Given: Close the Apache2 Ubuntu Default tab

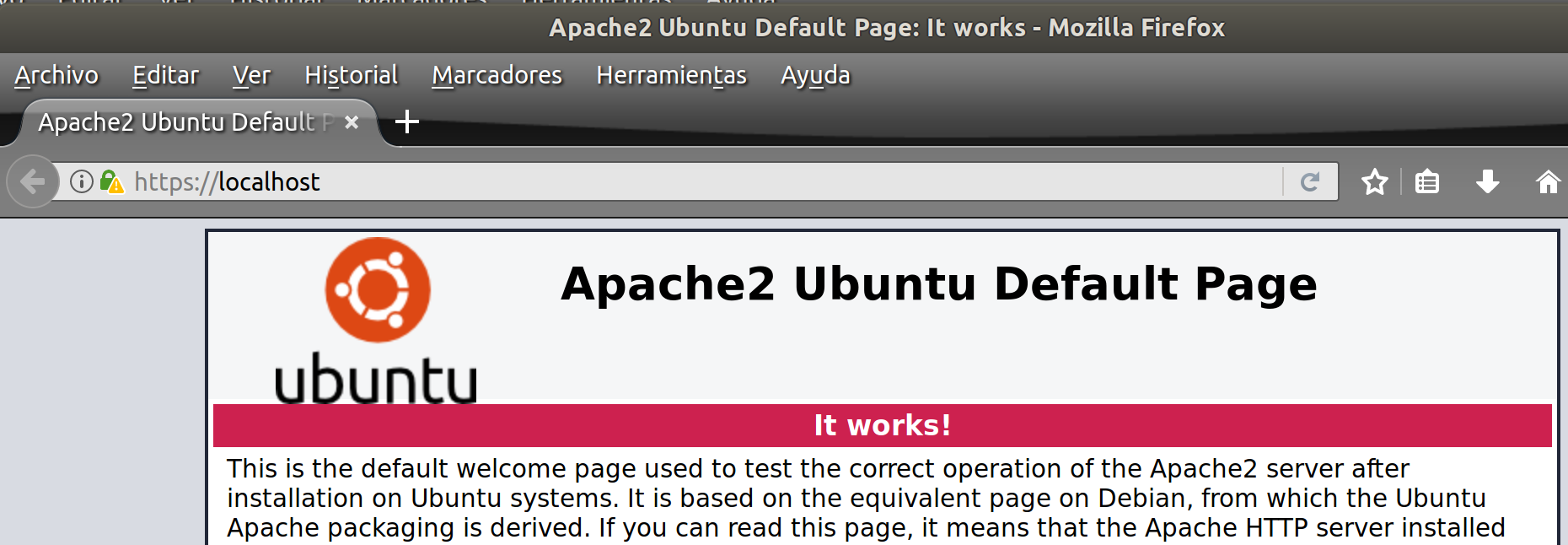Looking at the screenshot, I should point(352,122).
